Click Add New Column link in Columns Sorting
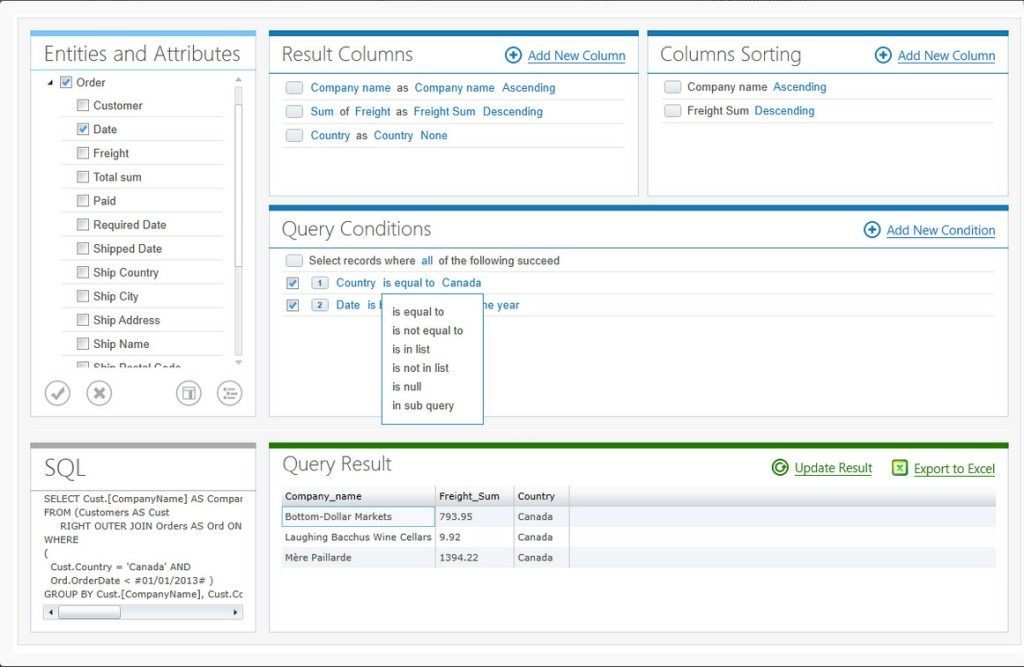 946,56
